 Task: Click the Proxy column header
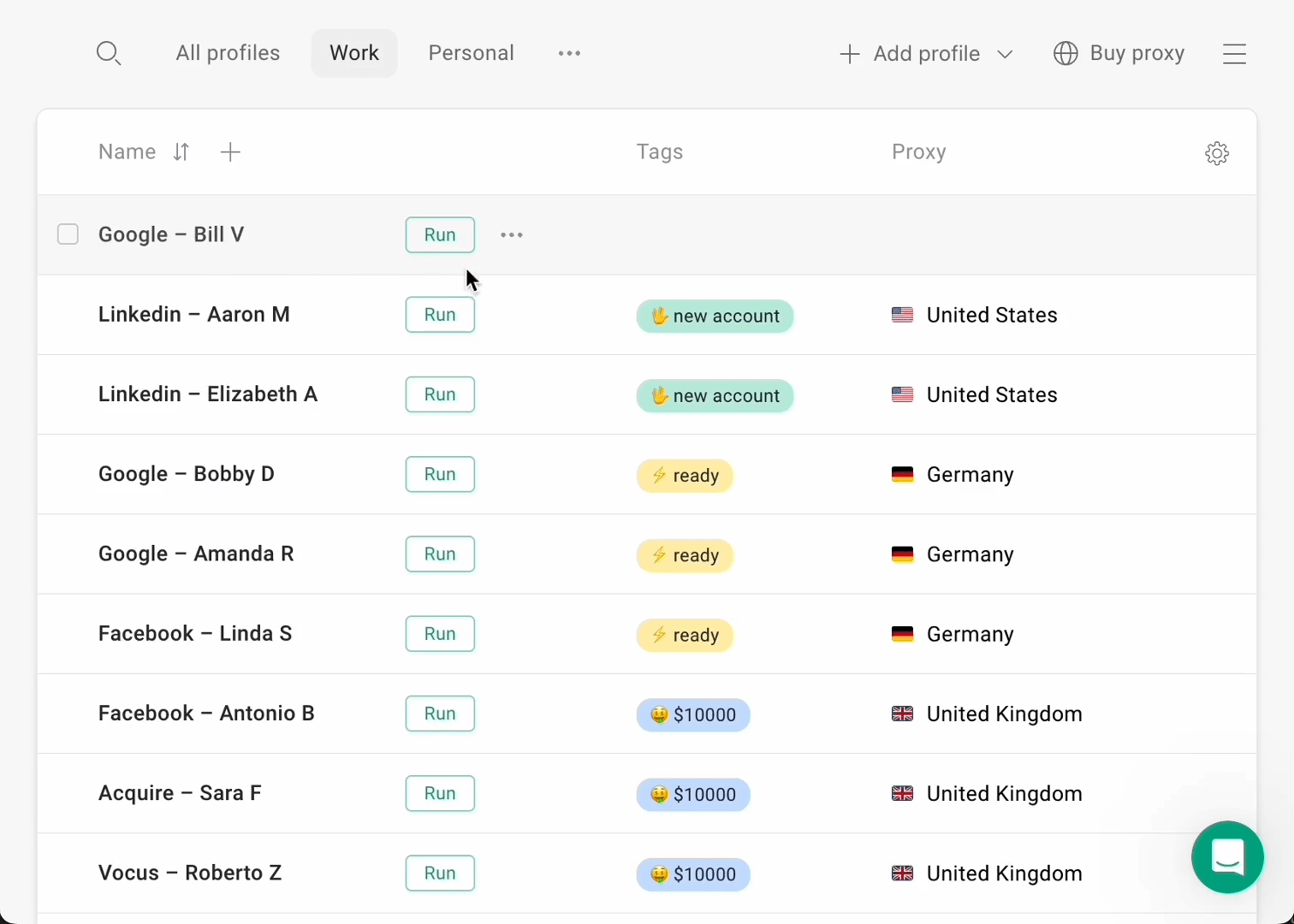click(x=918, y=151)
